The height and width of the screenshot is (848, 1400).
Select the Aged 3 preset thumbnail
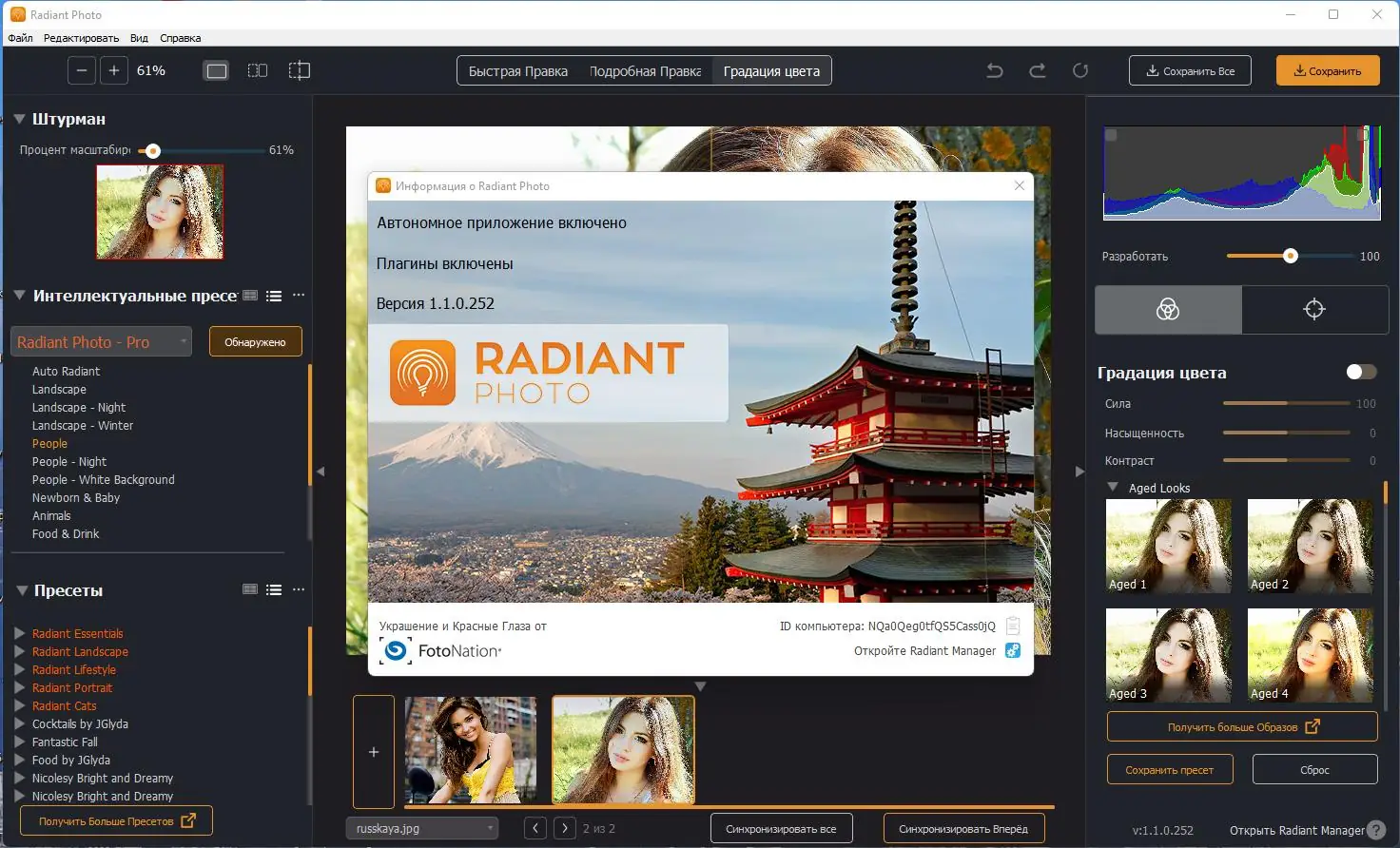[x=1168, y=655]
